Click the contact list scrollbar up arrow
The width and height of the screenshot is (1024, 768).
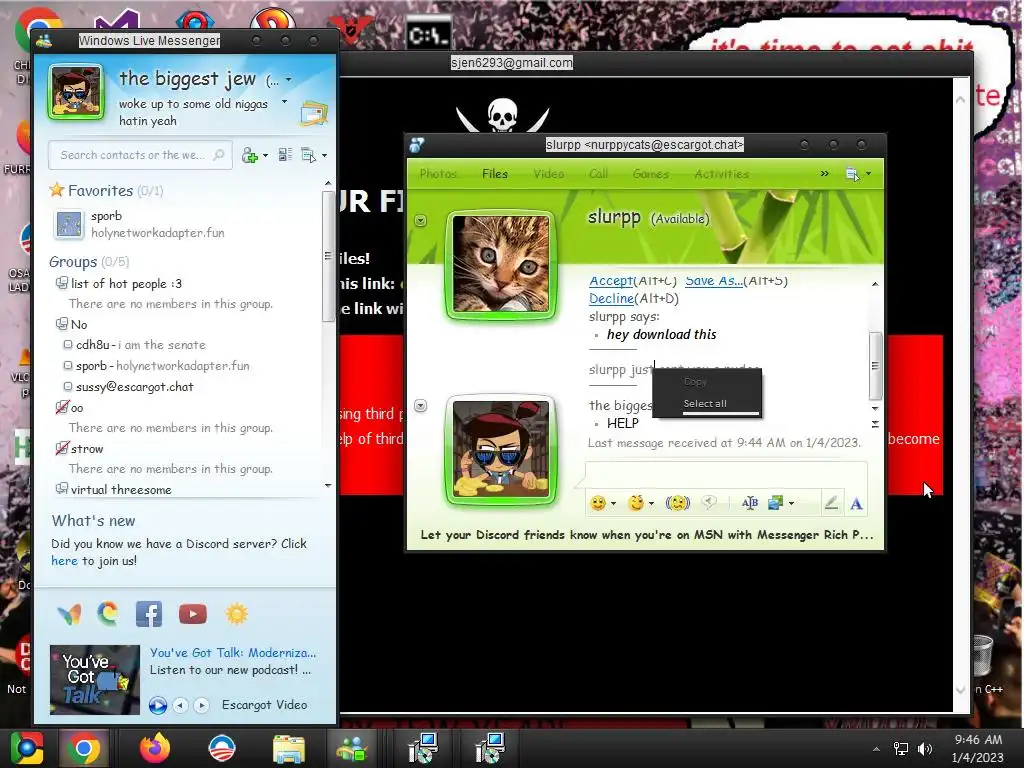328,184
